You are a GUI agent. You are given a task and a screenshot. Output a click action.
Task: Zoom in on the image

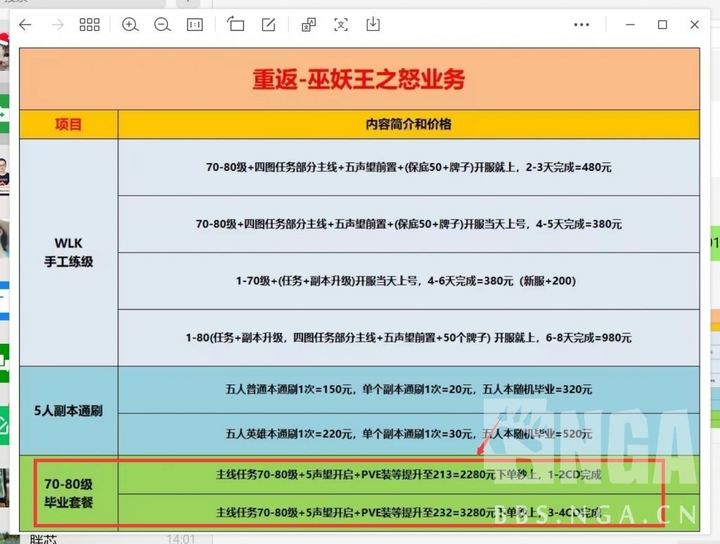[x=130, y=24]
